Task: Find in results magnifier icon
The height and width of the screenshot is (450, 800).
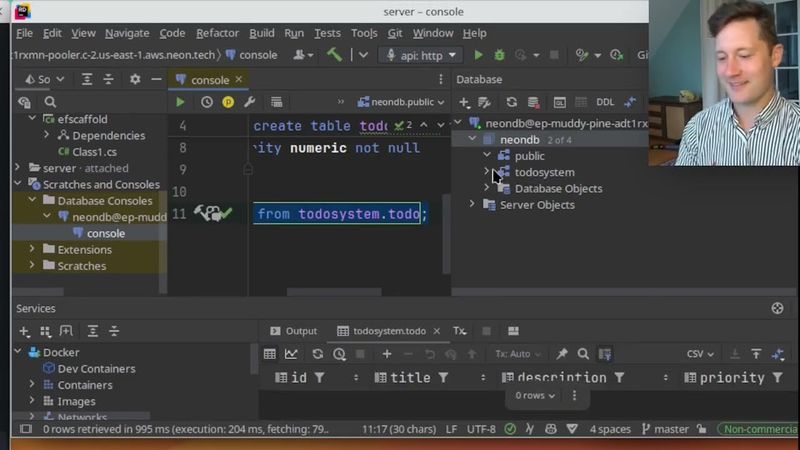Action: (x=583, y=354)
